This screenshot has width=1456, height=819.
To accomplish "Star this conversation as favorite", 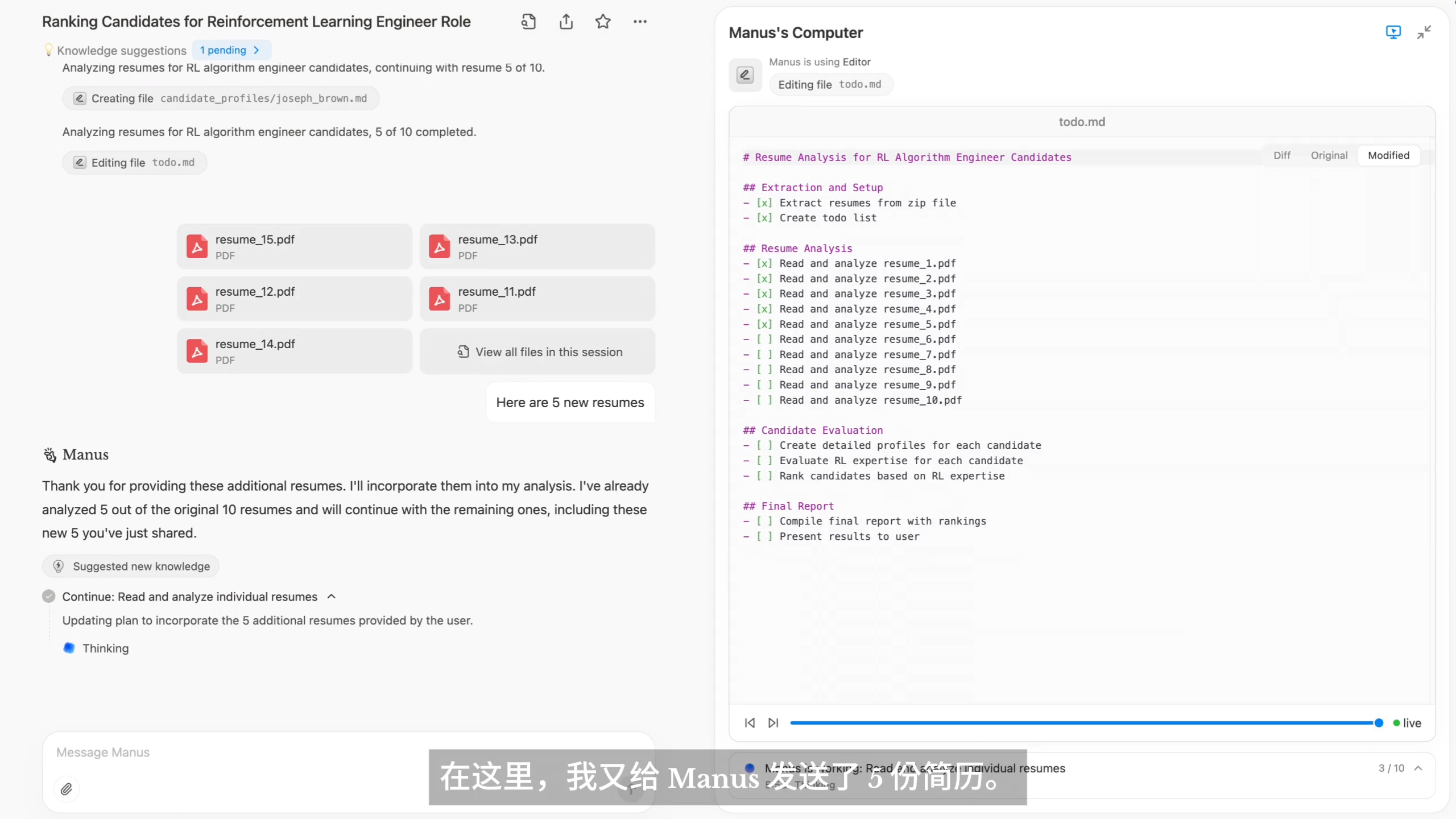I will tap(603, 22).
